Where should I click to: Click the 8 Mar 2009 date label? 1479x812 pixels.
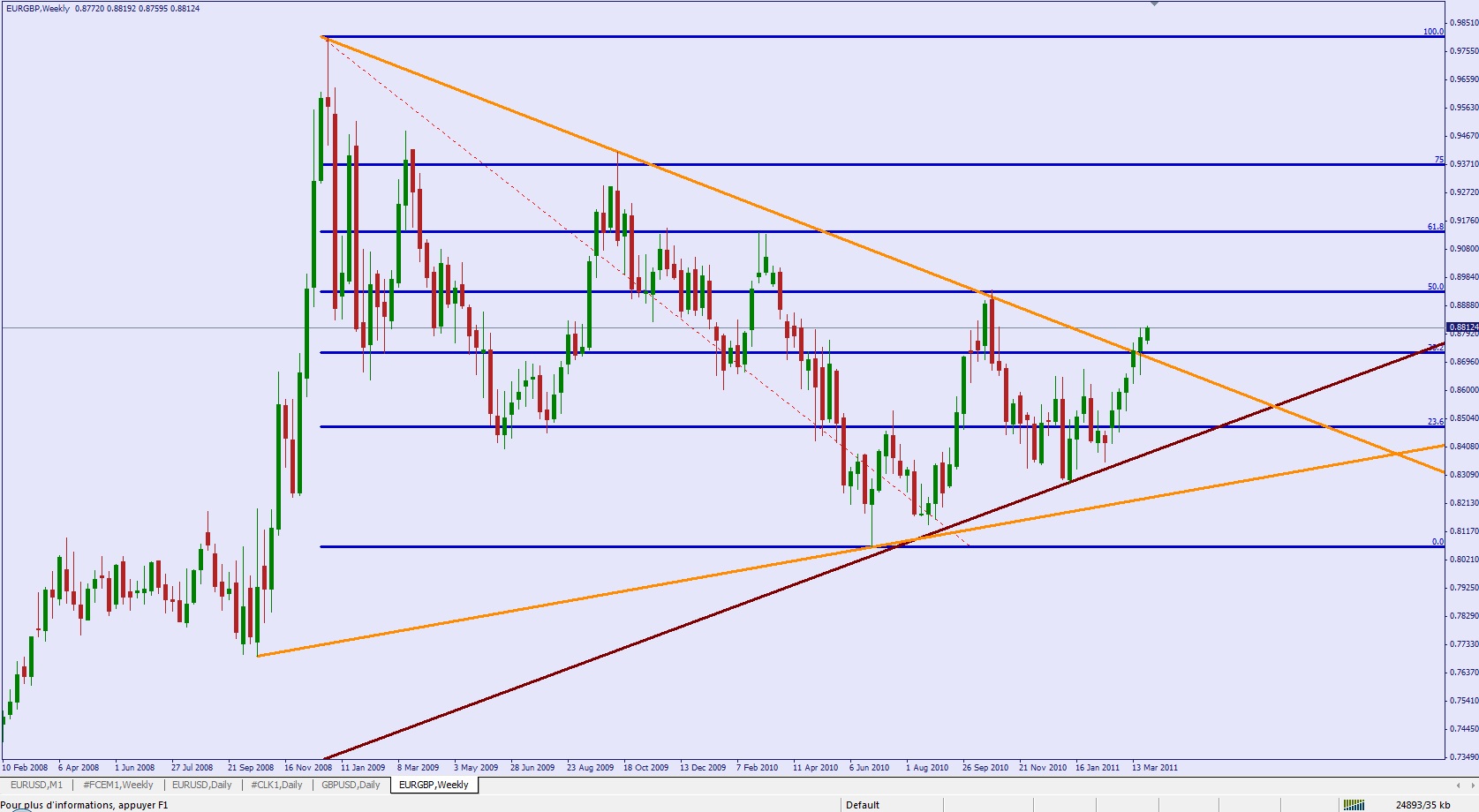pos(418,768)
